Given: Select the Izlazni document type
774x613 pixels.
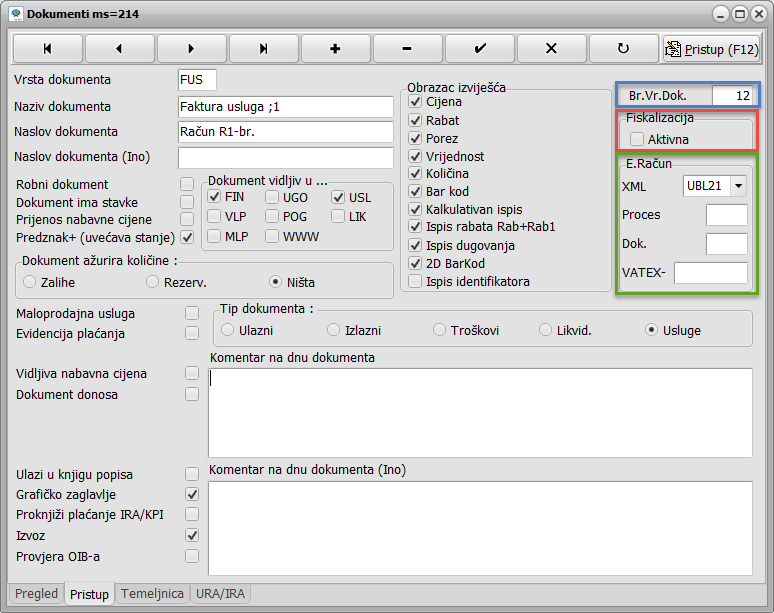Looking at the screenshot, I should (x=334, y=329).
